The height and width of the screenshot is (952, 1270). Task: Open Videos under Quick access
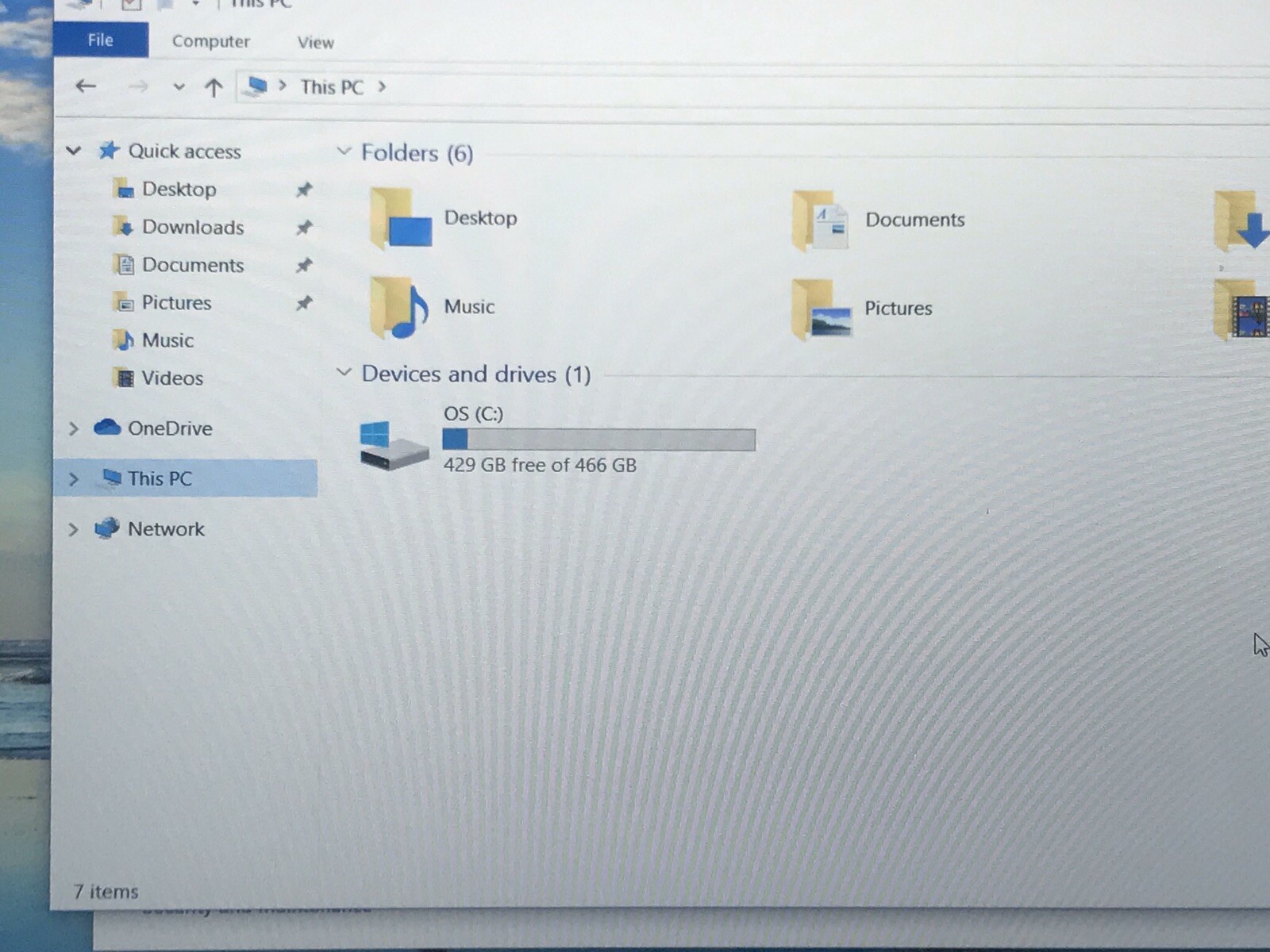172,378
